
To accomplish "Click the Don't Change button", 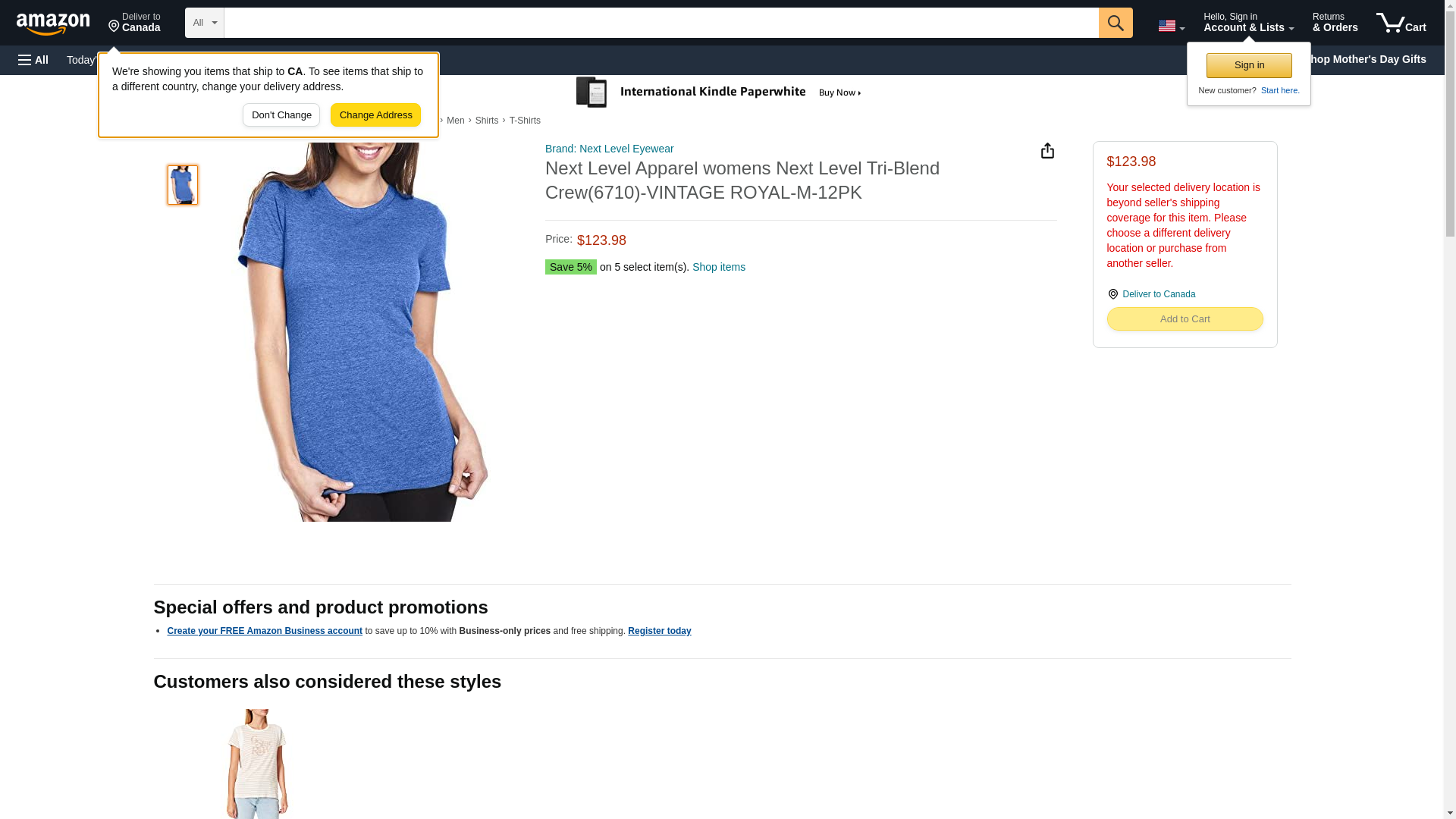I will (281, 115).
